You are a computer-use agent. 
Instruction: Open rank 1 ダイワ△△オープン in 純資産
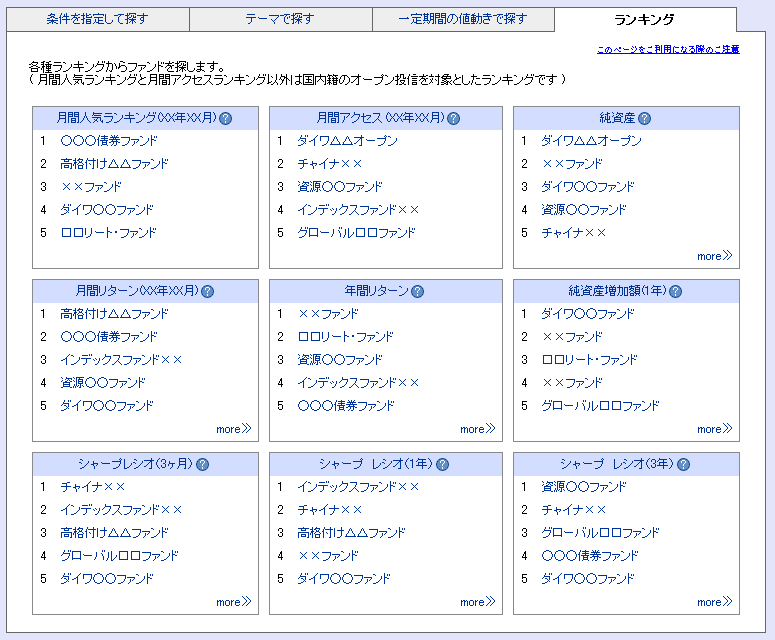point(591,141)
